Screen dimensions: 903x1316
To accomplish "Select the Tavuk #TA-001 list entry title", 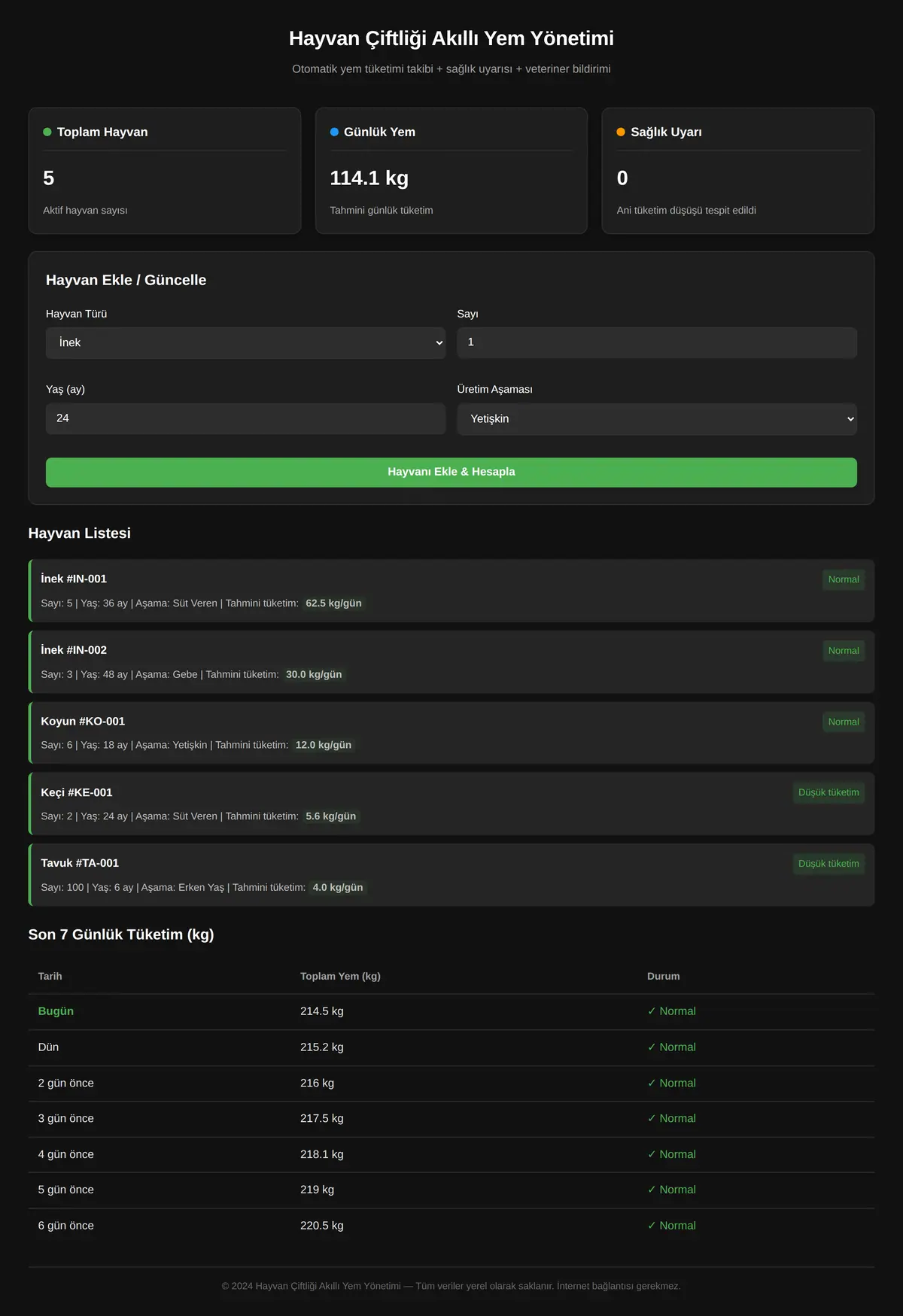I will pyautogui.click(x=80, y=863).
